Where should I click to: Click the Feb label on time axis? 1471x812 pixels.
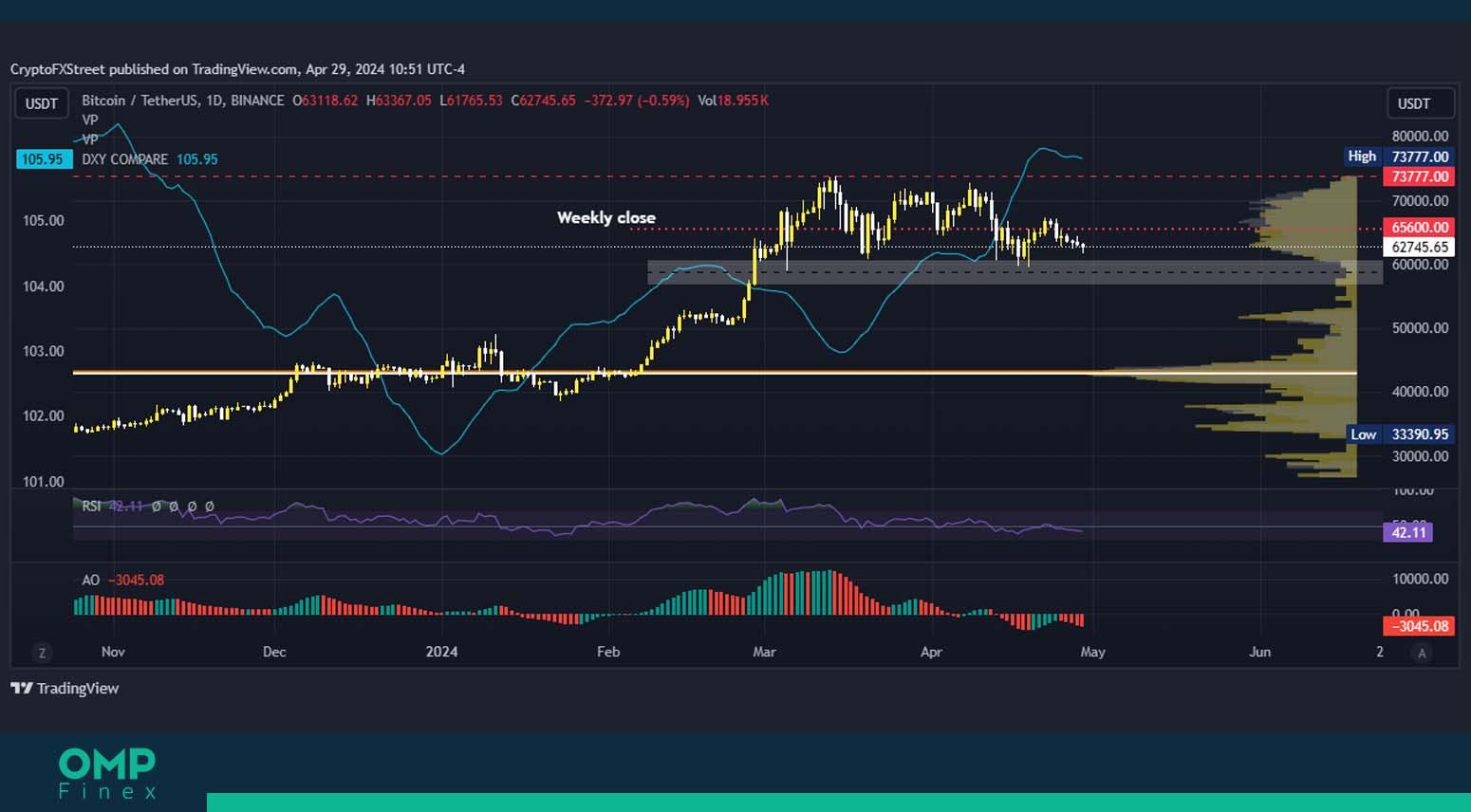(608, 652)
